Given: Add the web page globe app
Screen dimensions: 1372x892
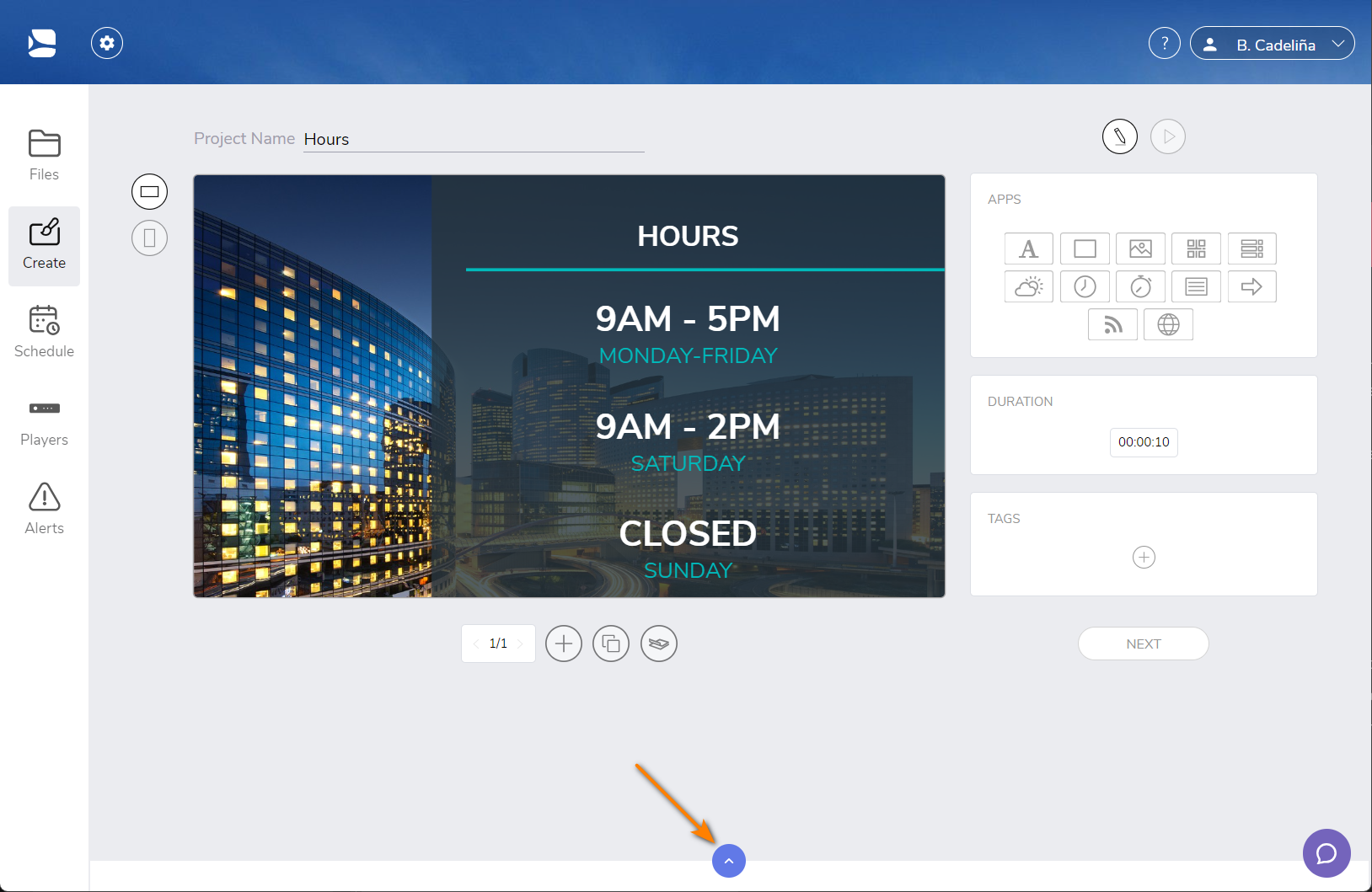Looking at the screenshot, I should 1168,324.
